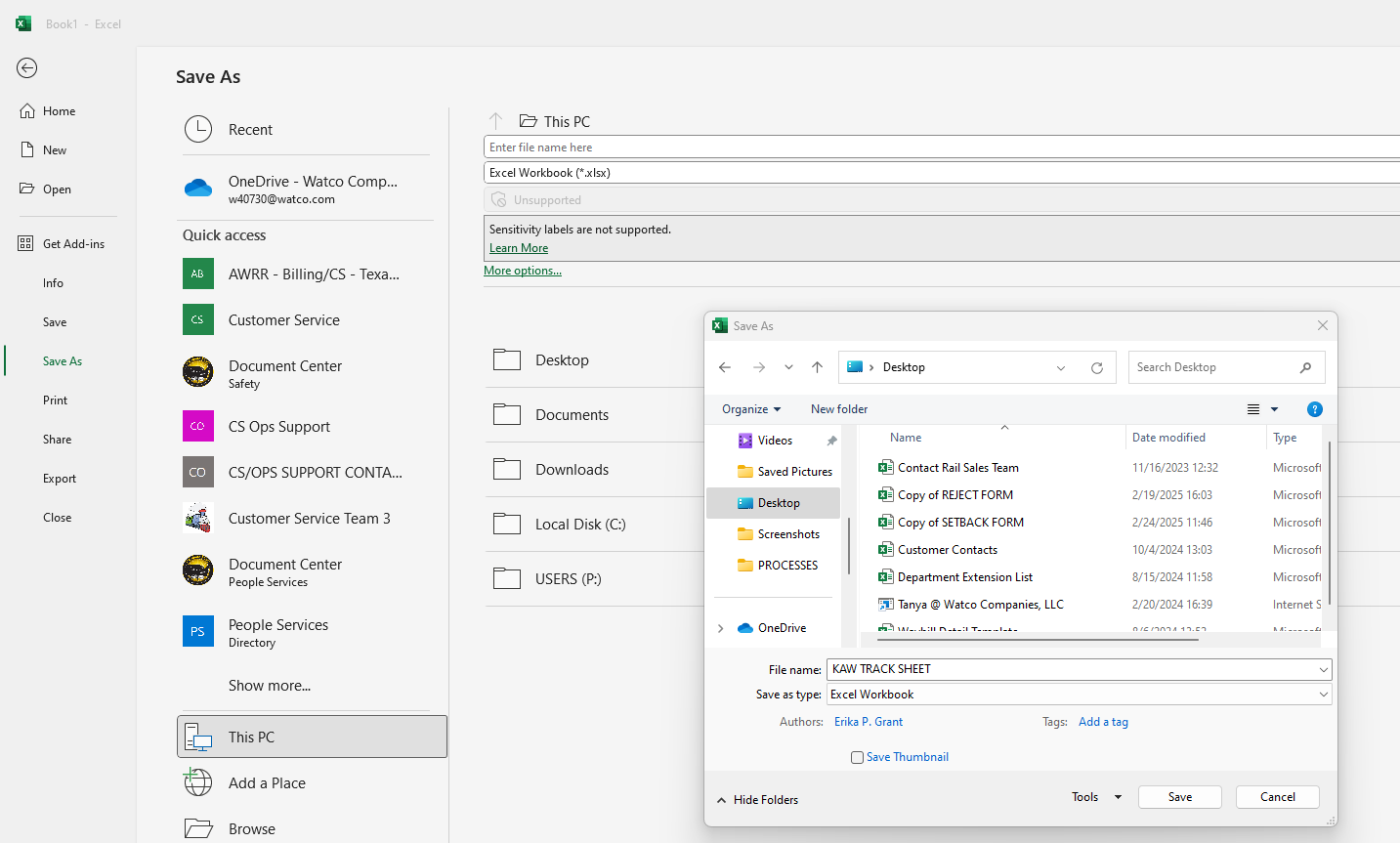Click the blue Help question mark icon
This screenshot has width=1400, height=843.
(1315, 409)
